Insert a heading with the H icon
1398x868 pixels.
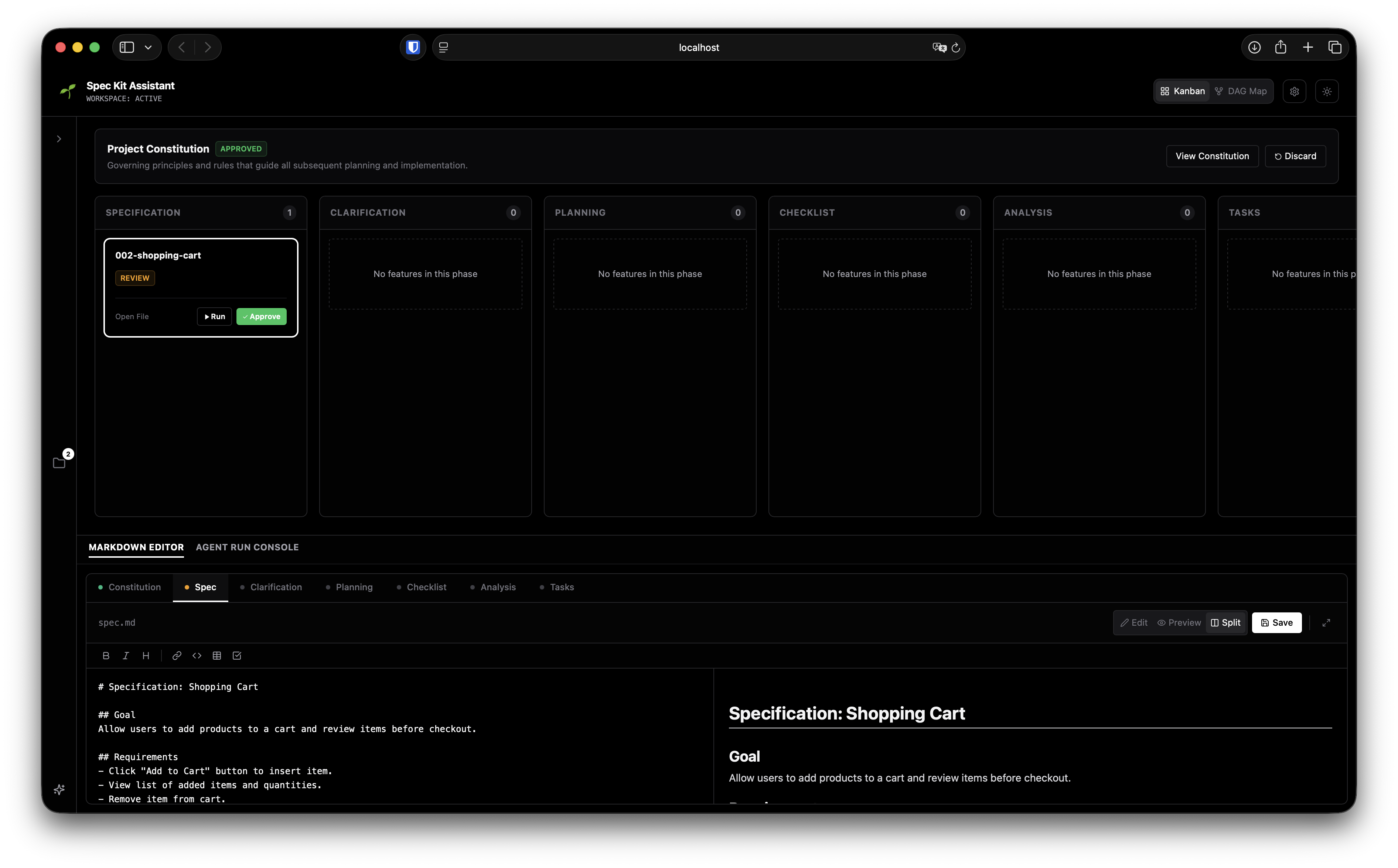pos(146,655)
